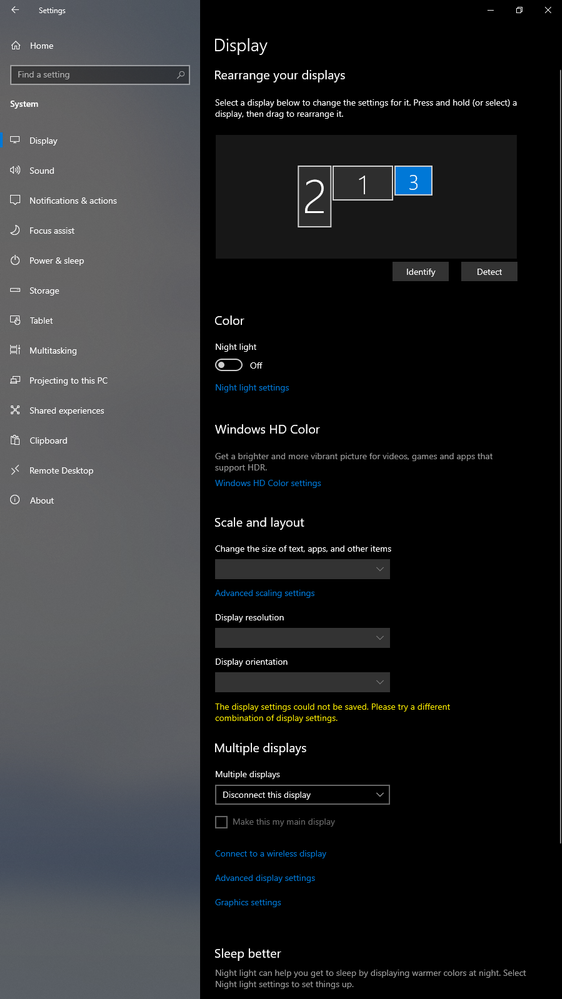
Task: Restore down the Settings window
Action: [519, 10]
